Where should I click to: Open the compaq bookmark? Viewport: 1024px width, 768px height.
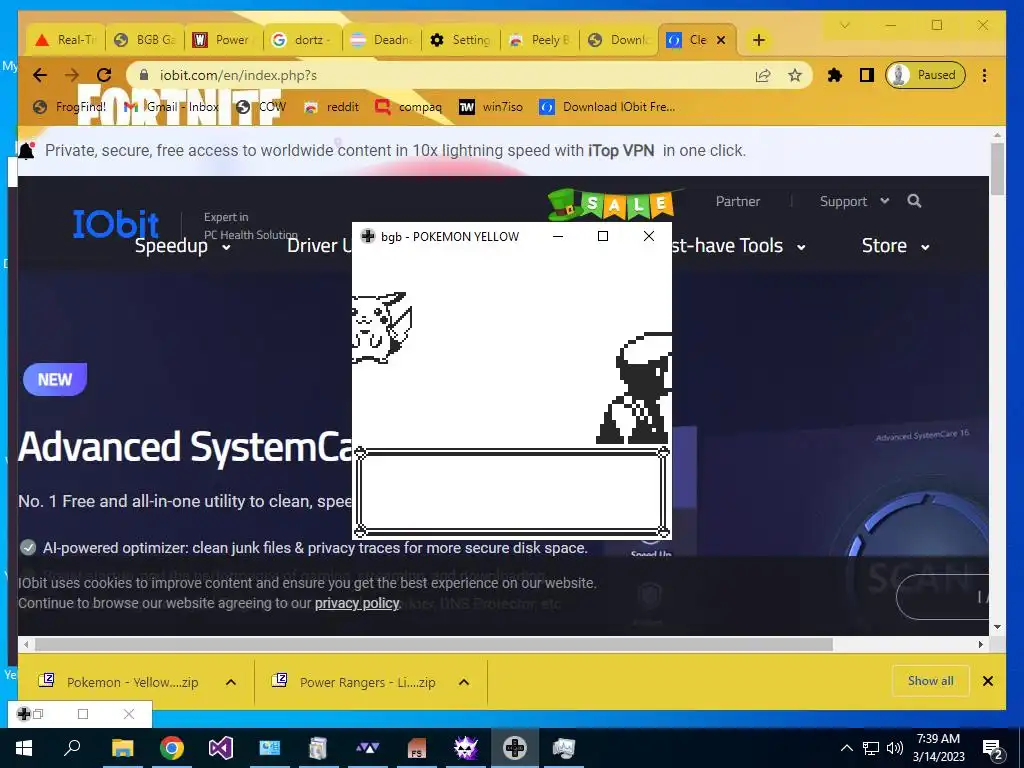pyautogui.click(x=409, y=106)
